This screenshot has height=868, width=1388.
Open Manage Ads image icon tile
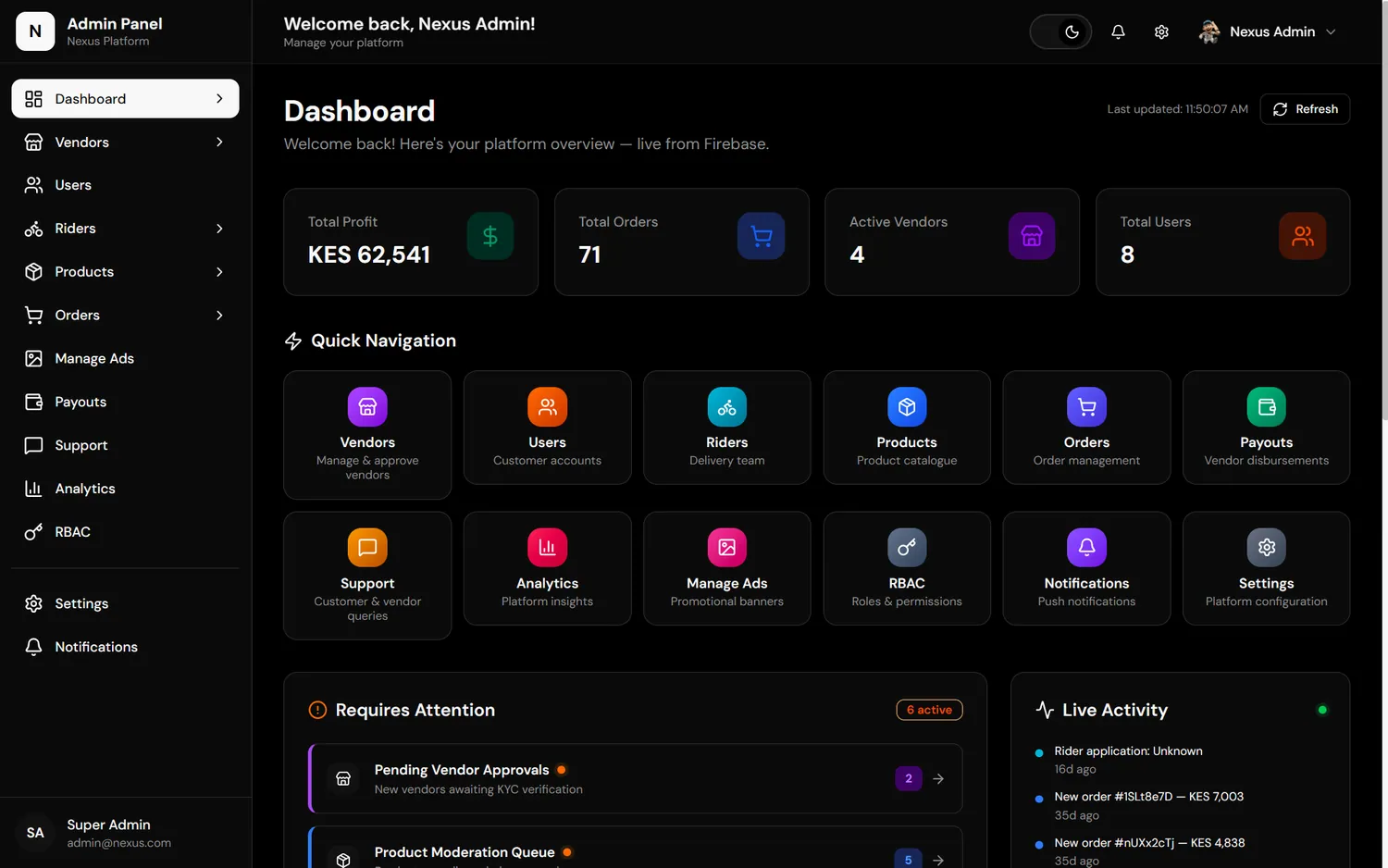coord(727,548)
